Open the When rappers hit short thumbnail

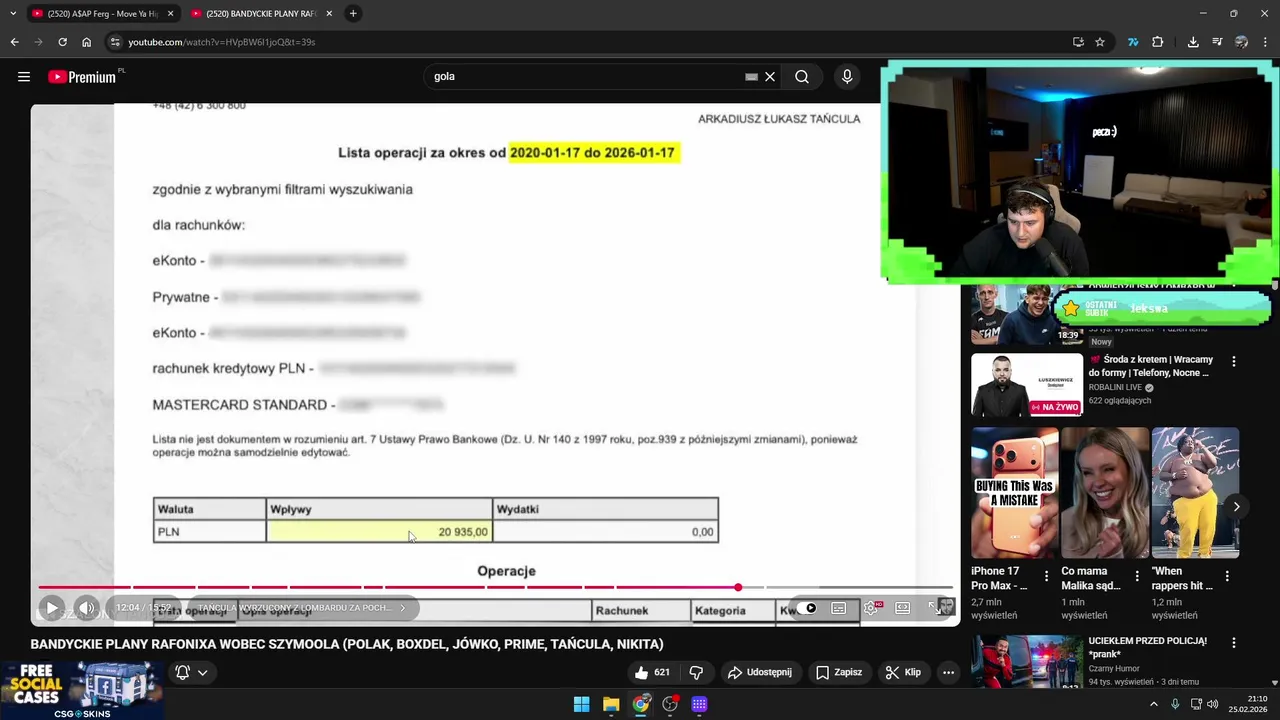pyautogui.click(x=1195, y=493)
